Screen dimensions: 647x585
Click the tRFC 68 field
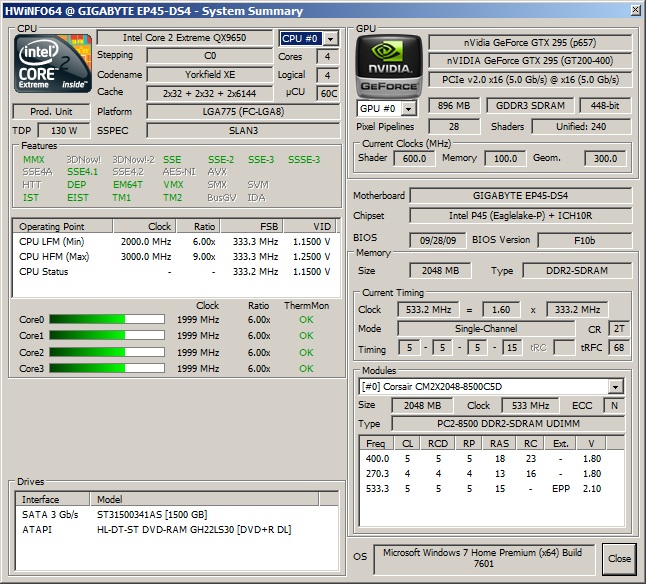point(619,348)
